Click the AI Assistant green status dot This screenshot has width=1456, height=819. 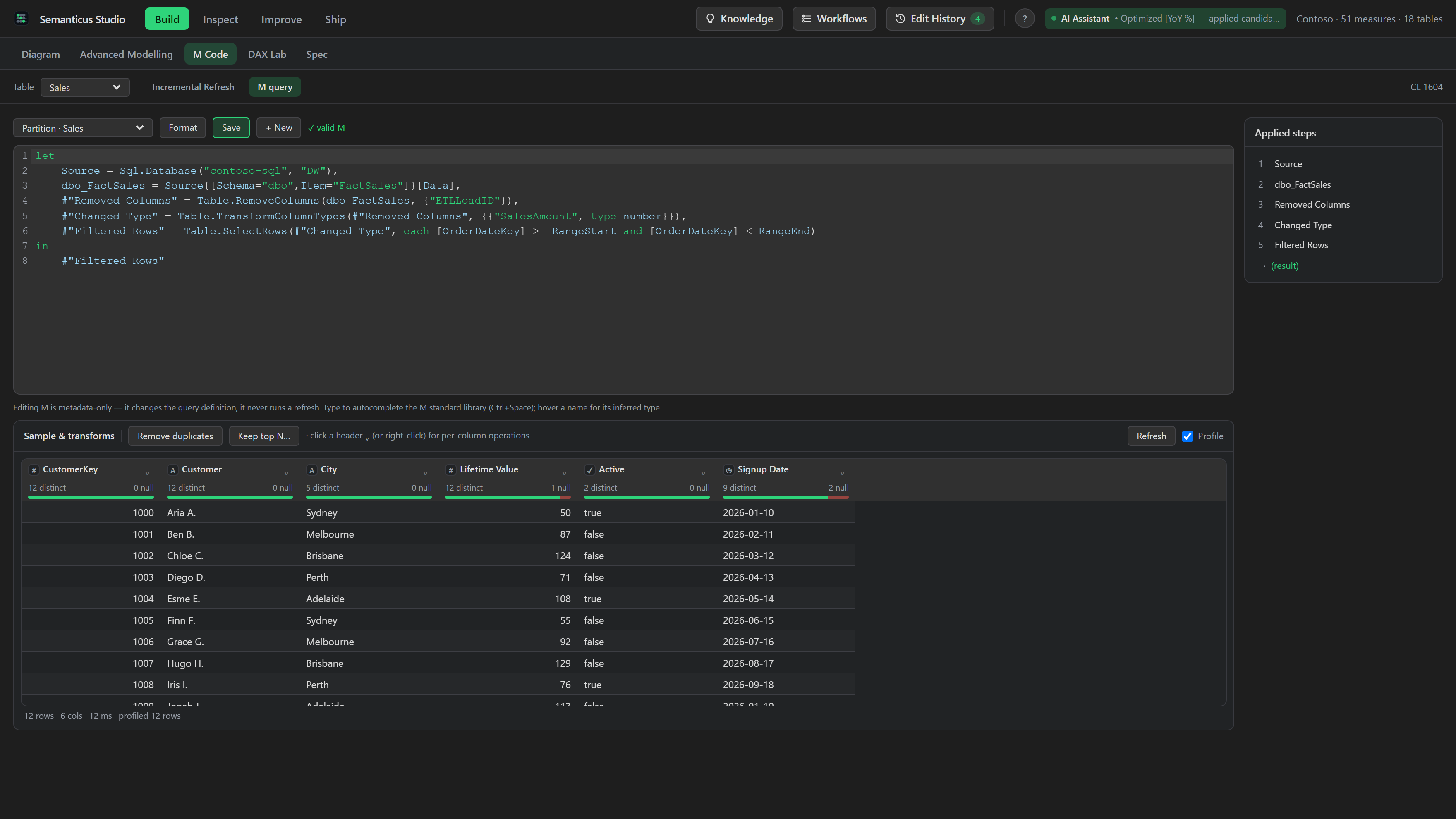(1054, 19)
